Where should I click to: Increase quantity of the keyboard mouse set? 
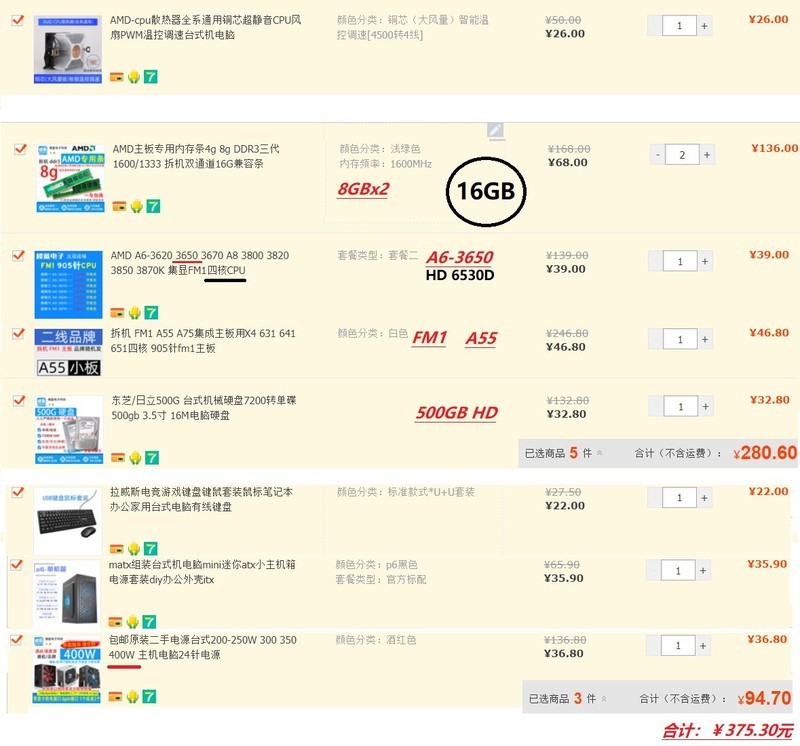(x=705, y=498)
